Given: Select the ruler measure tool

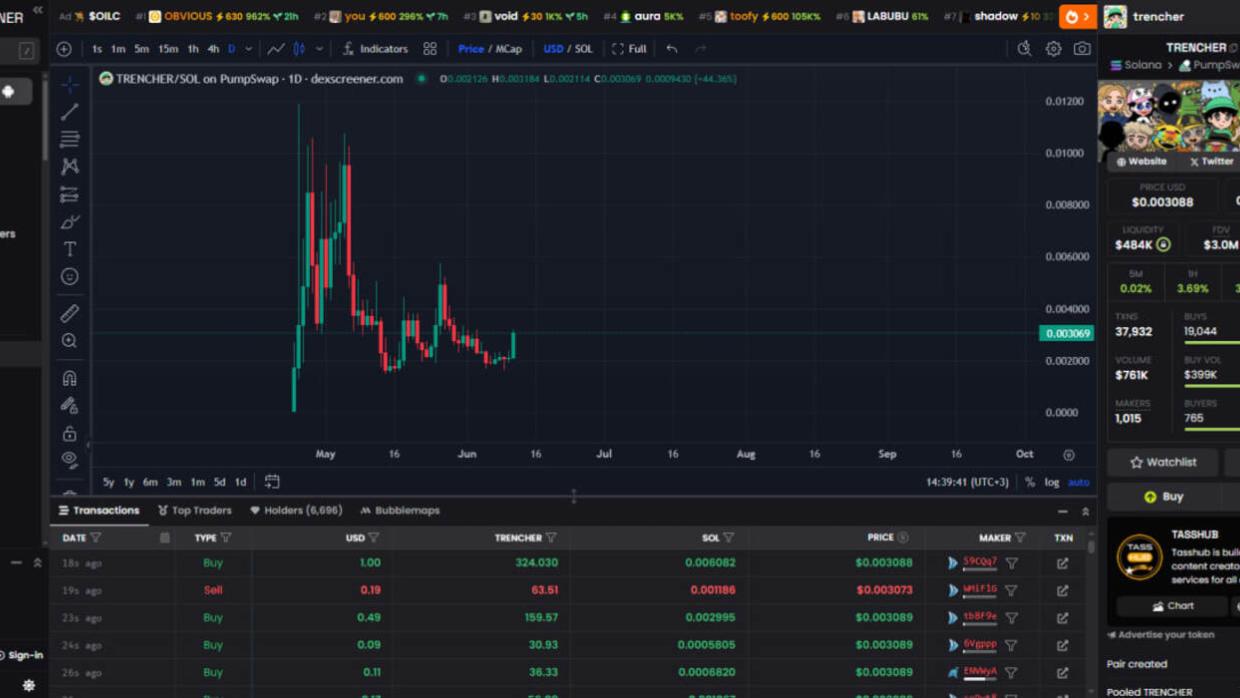Looking at the screenshot, I should click(69, 313).
